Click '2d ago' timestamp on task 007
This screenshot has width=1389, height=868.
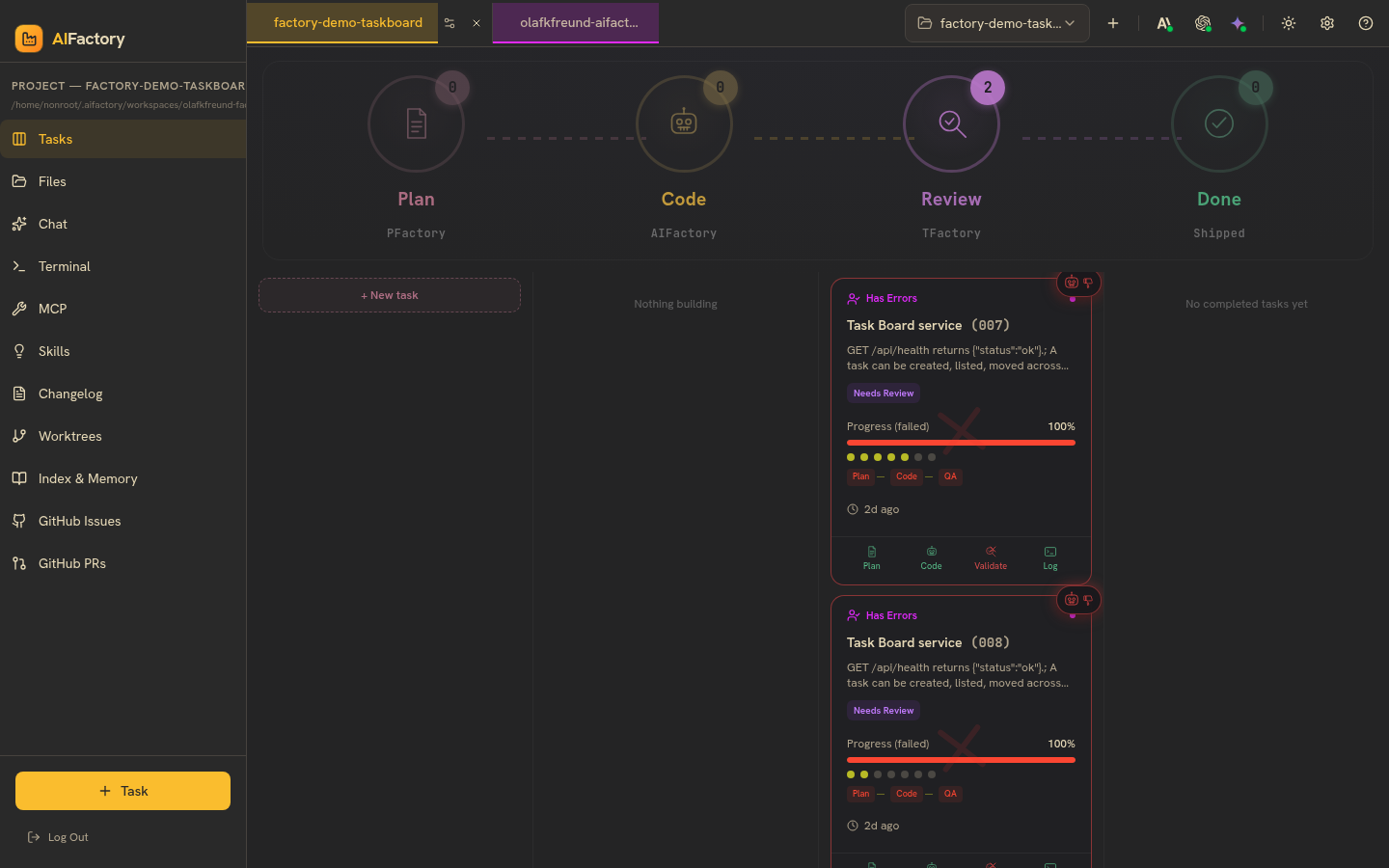[882, 509]
